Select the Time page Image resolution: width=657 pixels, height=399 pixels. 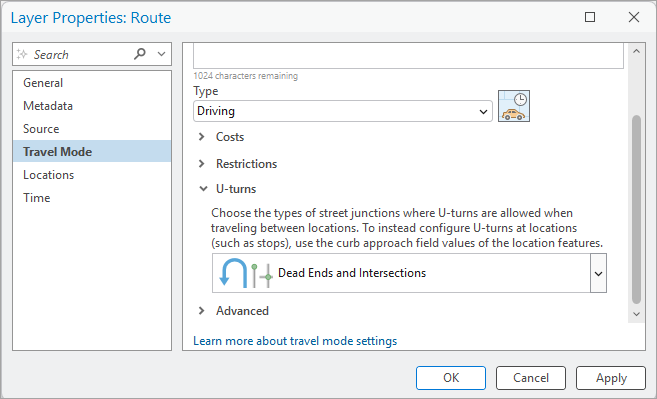click(92, 197)
